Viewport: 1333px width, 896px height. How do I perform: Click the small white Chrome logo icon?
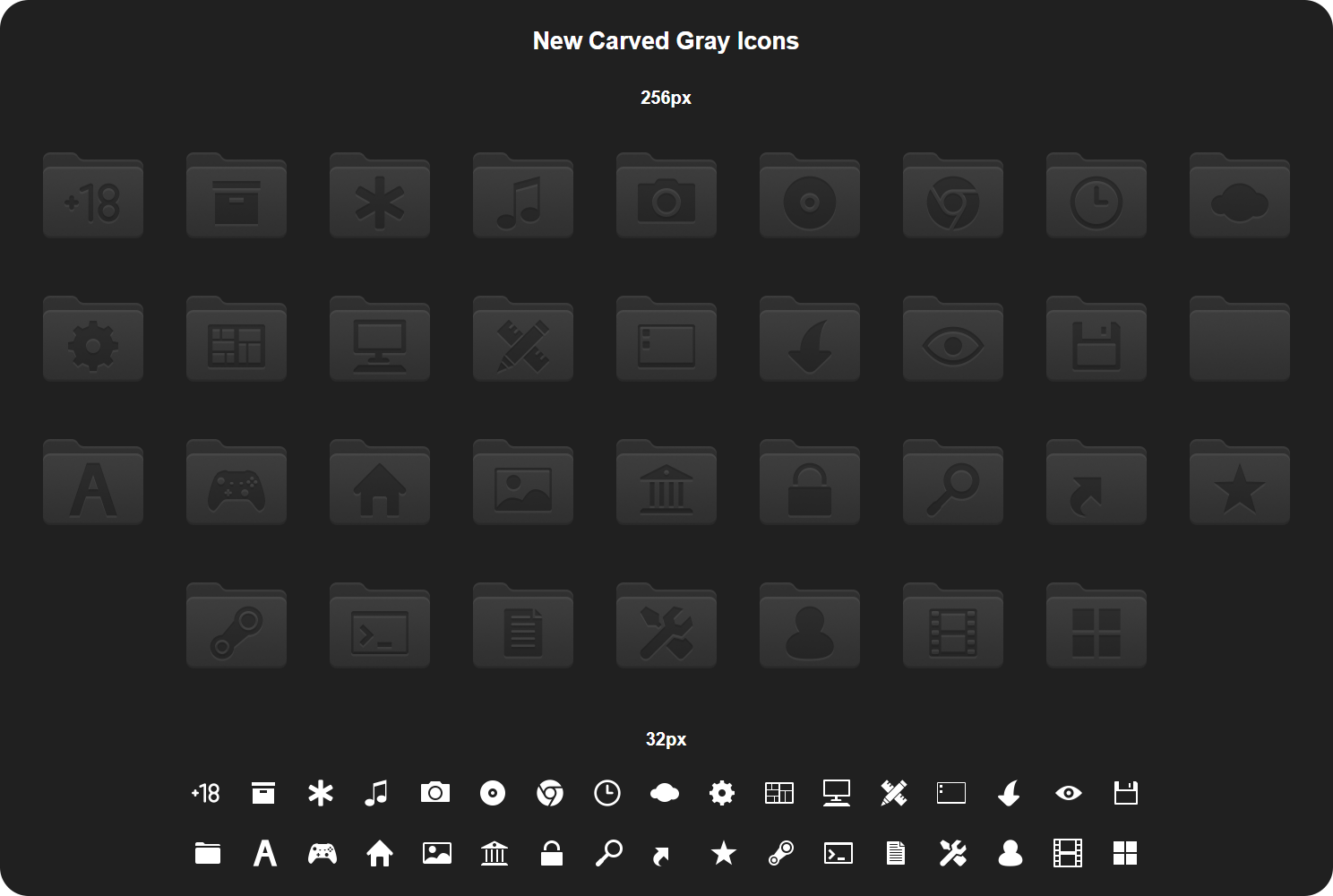coord(550,793)
